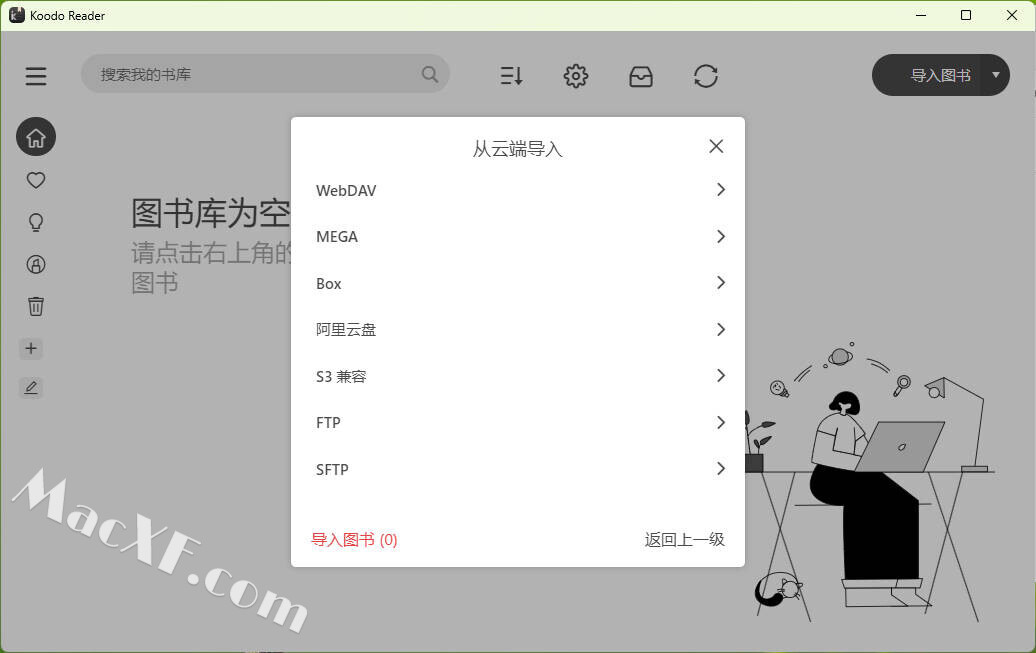The height and width of the screenshot is (653, 1036).
Task: Click the search magnifier icon
Action: (429, 74)
